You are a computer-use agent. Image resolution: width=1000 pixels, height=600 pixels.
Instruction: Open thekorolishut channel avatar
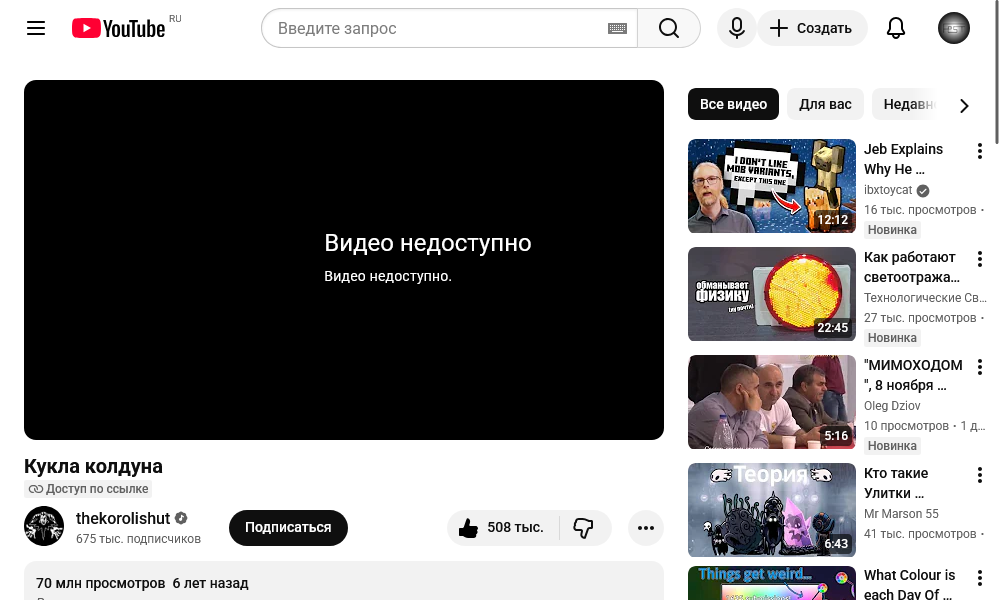coord(44,526)
